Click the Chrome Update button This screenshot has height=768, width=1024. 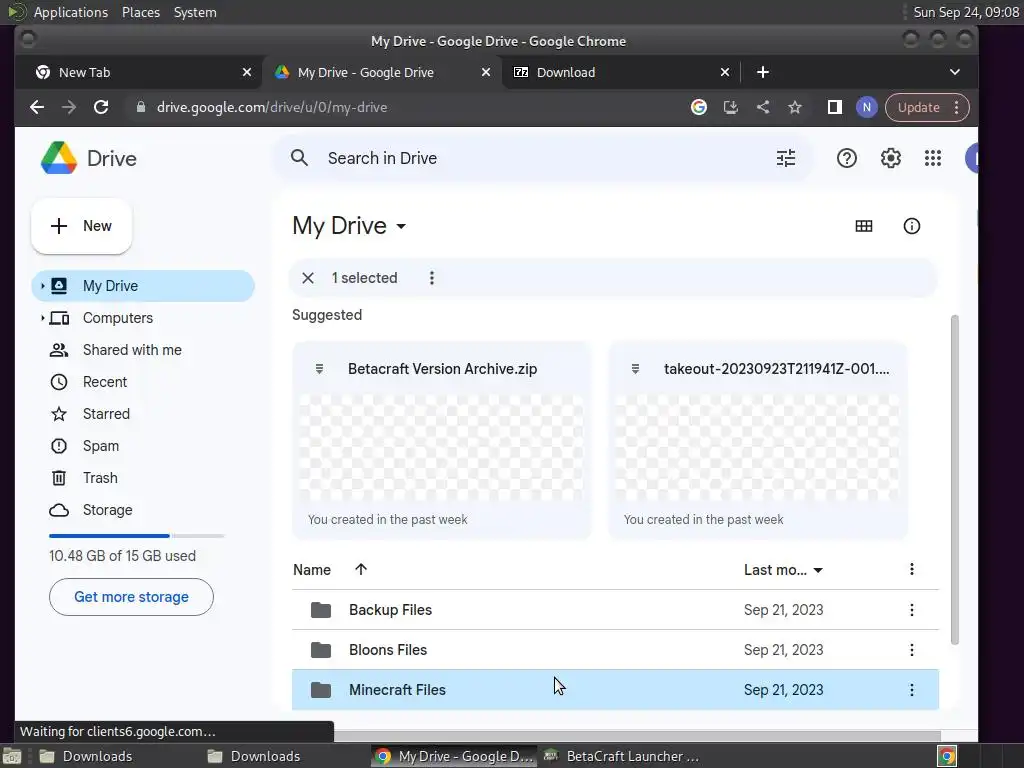(918, 107)
